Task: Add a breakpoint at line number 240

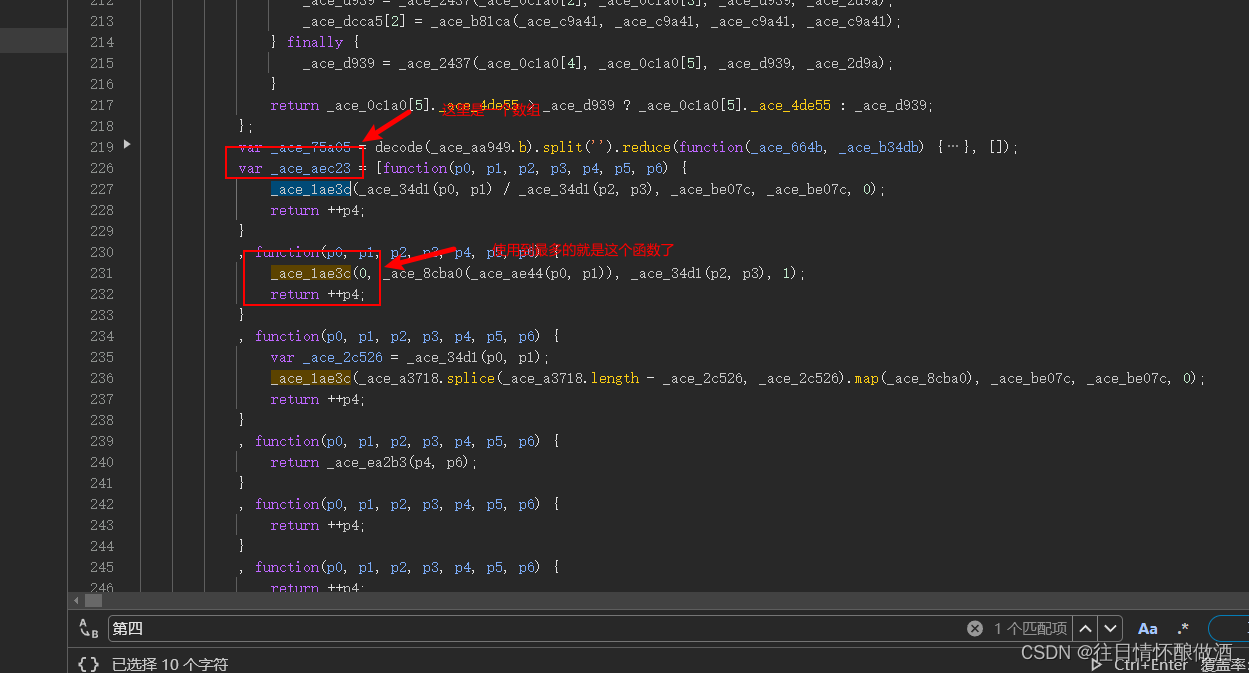Action: point(102,462)
